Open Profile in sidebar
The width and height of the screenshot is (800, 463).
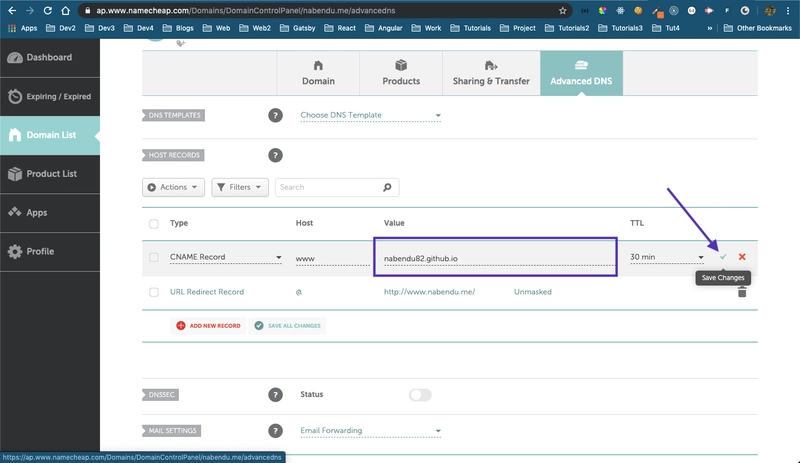point(50,252)
